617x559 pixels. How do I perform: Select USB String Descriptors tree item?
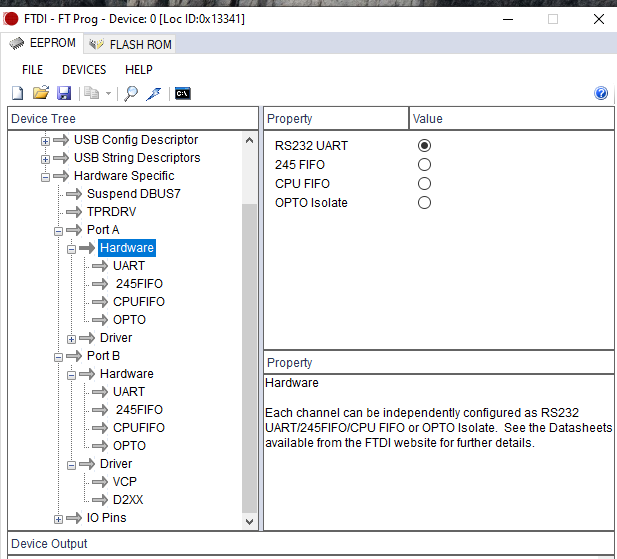click(137, 158)
